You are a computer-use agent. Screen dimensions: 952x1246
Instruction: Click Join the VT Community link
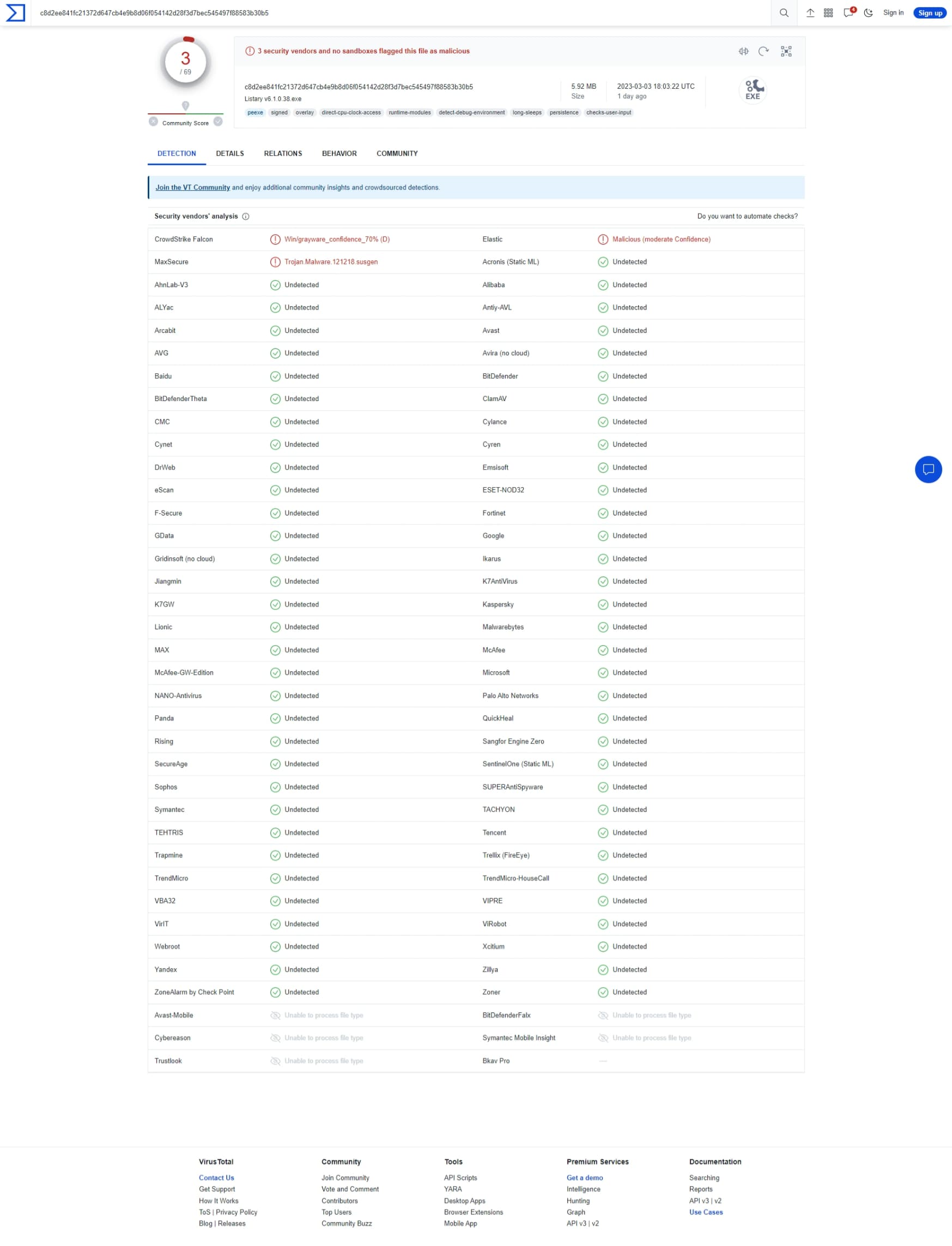[193, 187]
